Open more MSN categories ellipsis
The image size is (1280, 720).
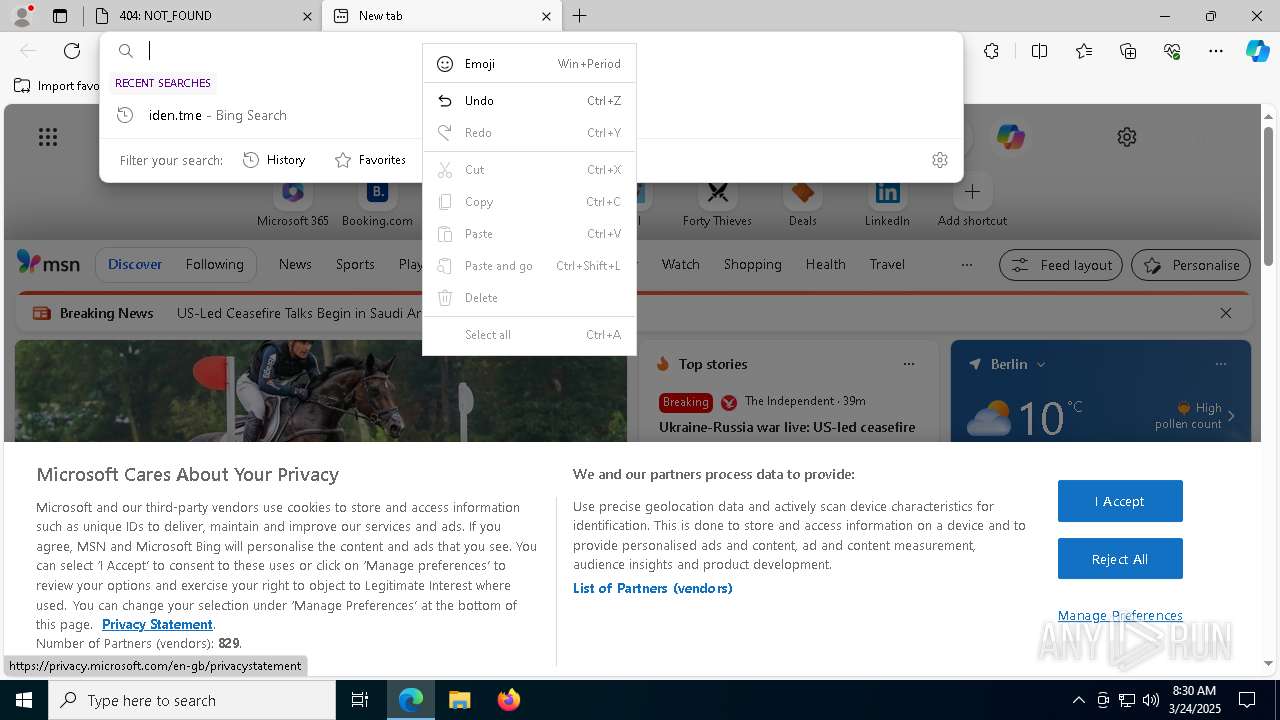point(966,265)
